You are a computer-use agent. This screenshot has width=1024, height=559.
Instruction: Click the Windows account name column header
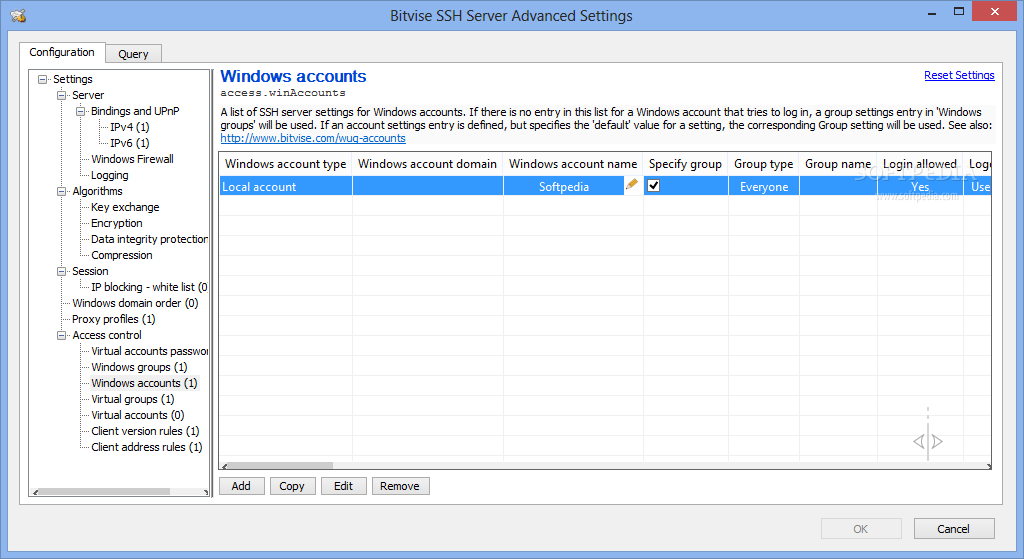pos(573,164)
